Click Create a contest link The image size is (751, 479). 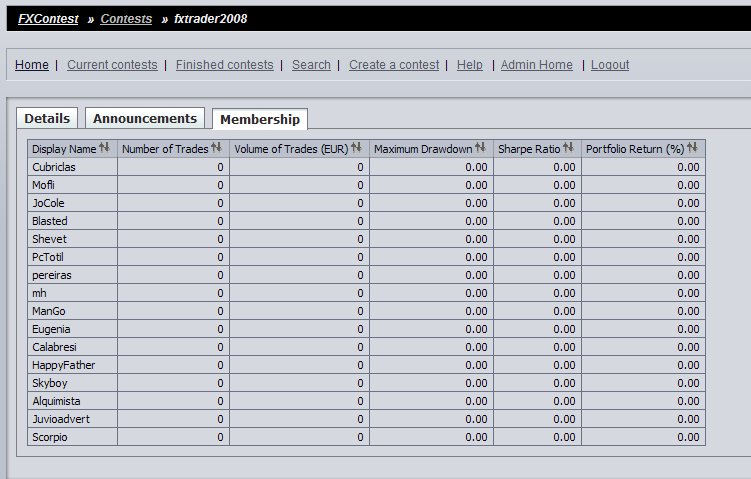[394, 65]
